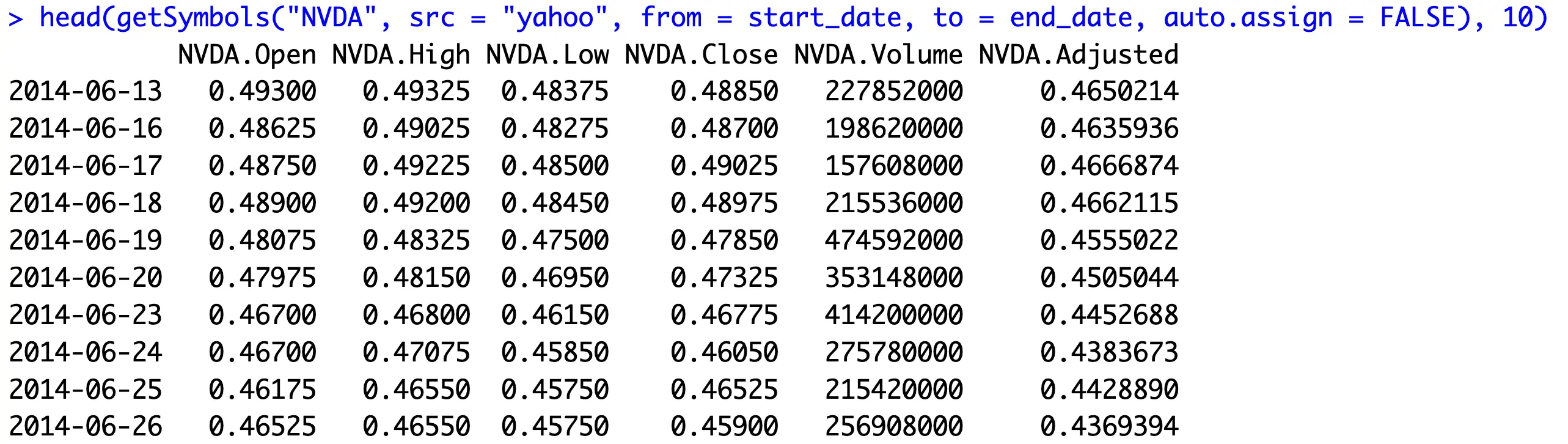Screen dimensions: 1568x444
Task: Click the volume value 198620000
Action: (894, 128)
